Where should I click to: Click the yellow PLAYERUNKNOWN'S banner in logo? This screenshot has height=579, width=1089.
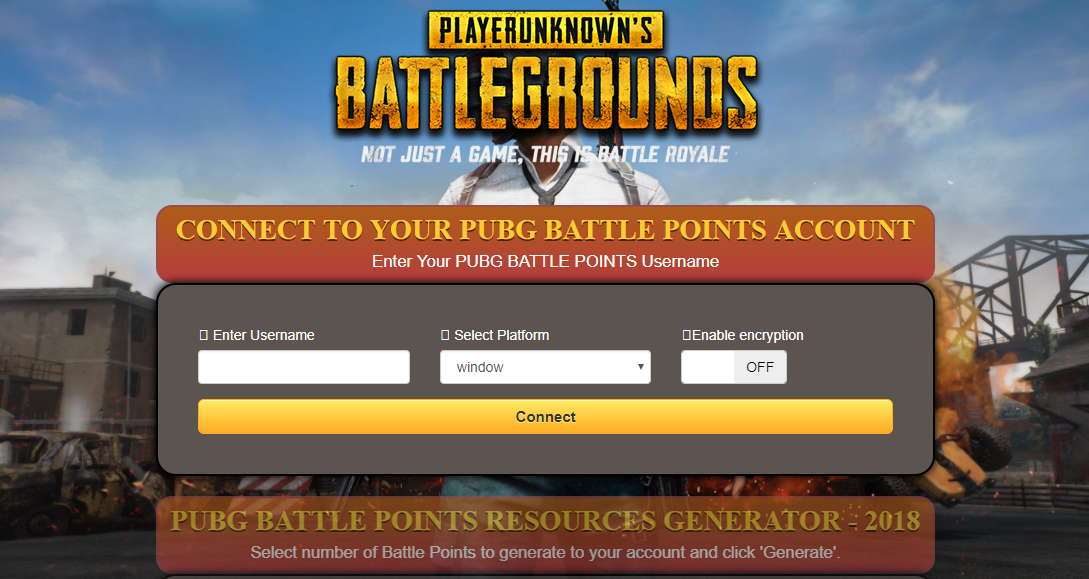(x=545, y=31)
